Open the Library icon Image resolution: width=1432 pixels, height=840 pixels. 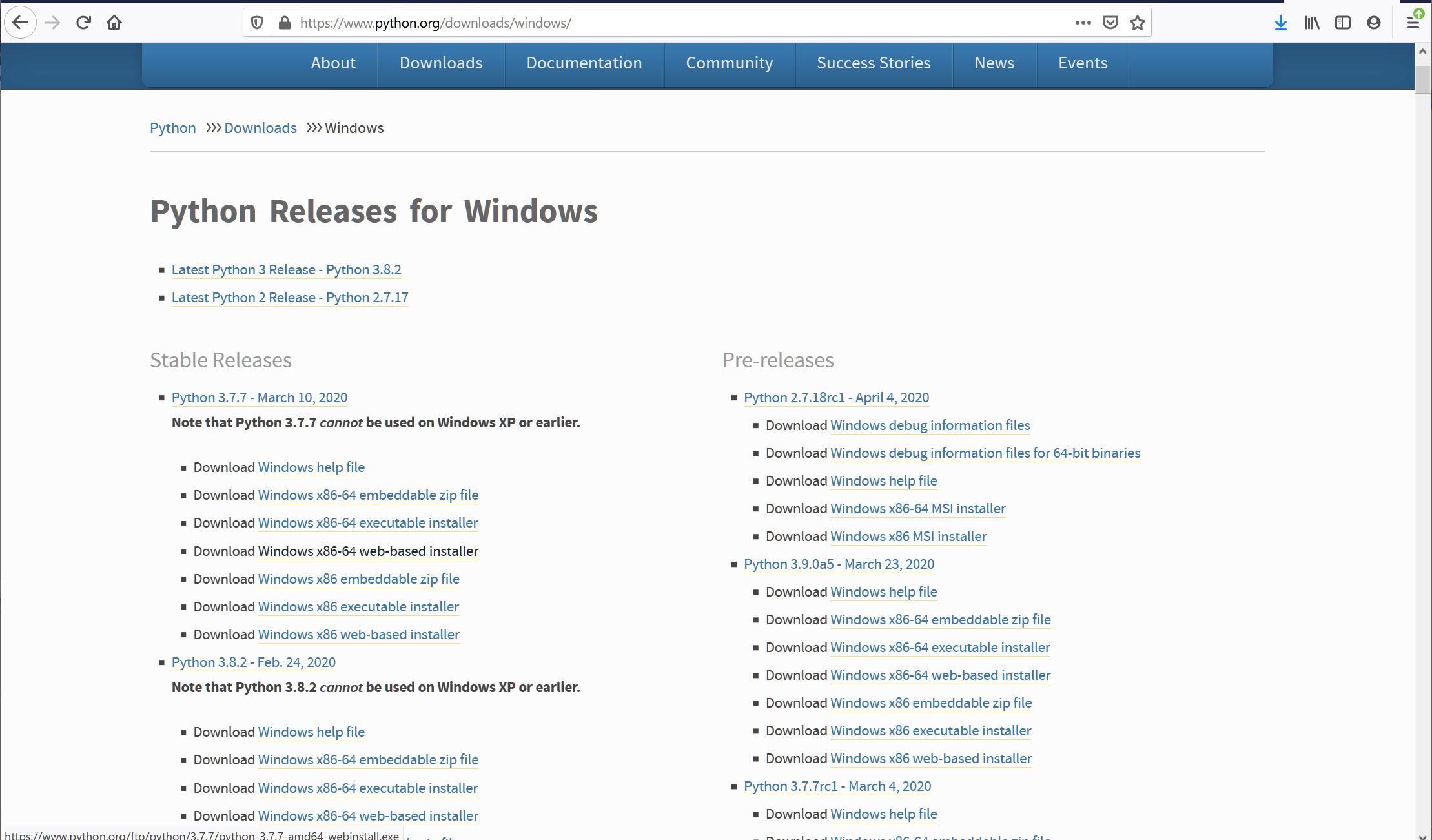pos(1312,23)
